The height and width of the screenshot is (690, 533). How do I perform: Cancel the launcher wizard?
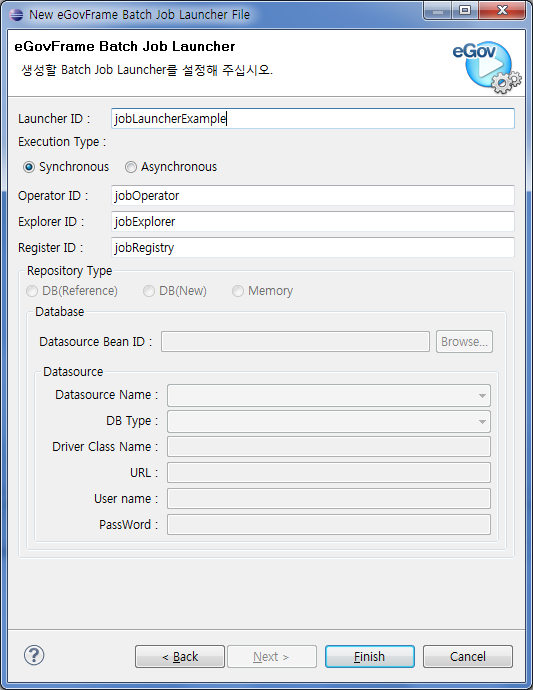(x=468, y=657)
